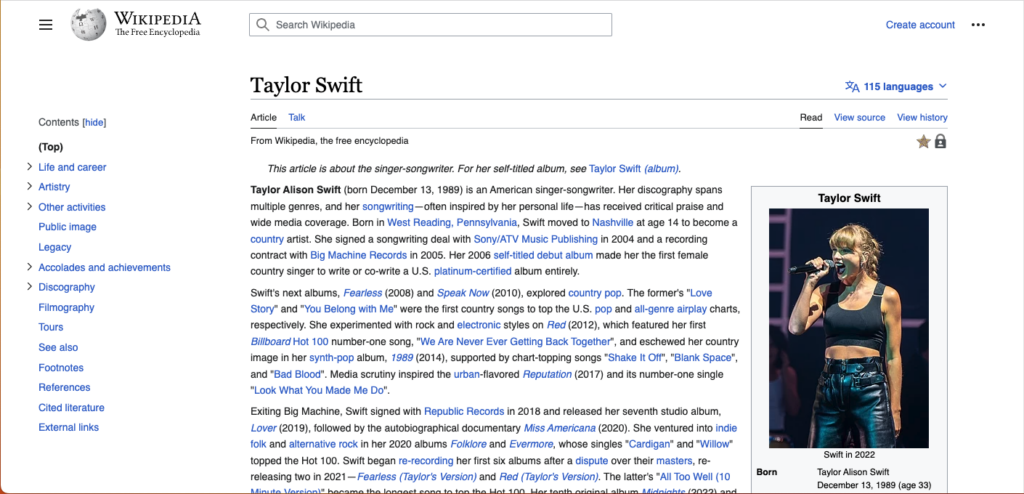
Task: Go to Tours section
Action: pos(51,327)
